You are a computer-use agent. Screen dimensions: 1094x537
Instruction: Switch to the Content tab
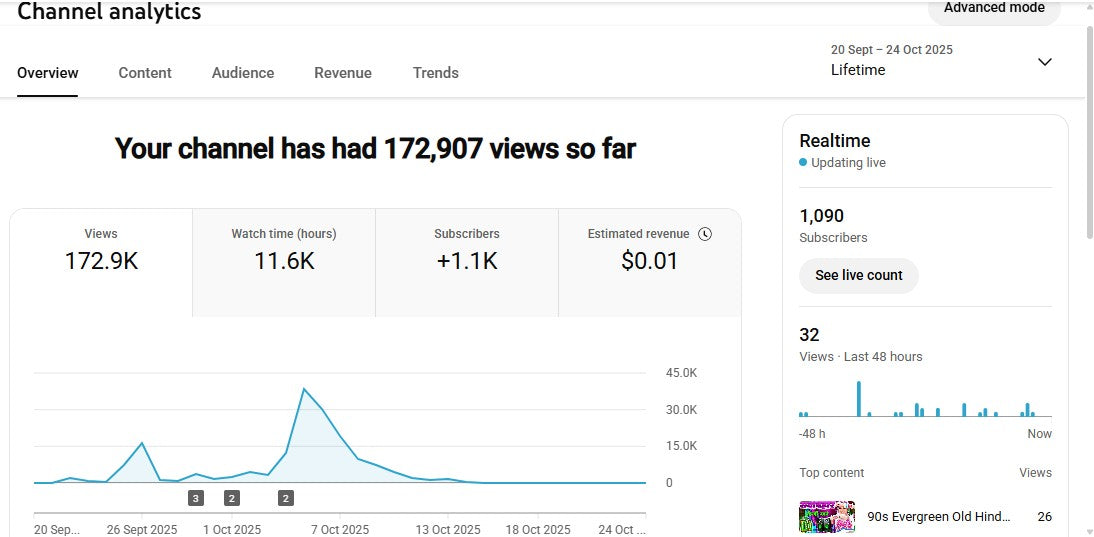pyautogui.click(x=145, y=73)
